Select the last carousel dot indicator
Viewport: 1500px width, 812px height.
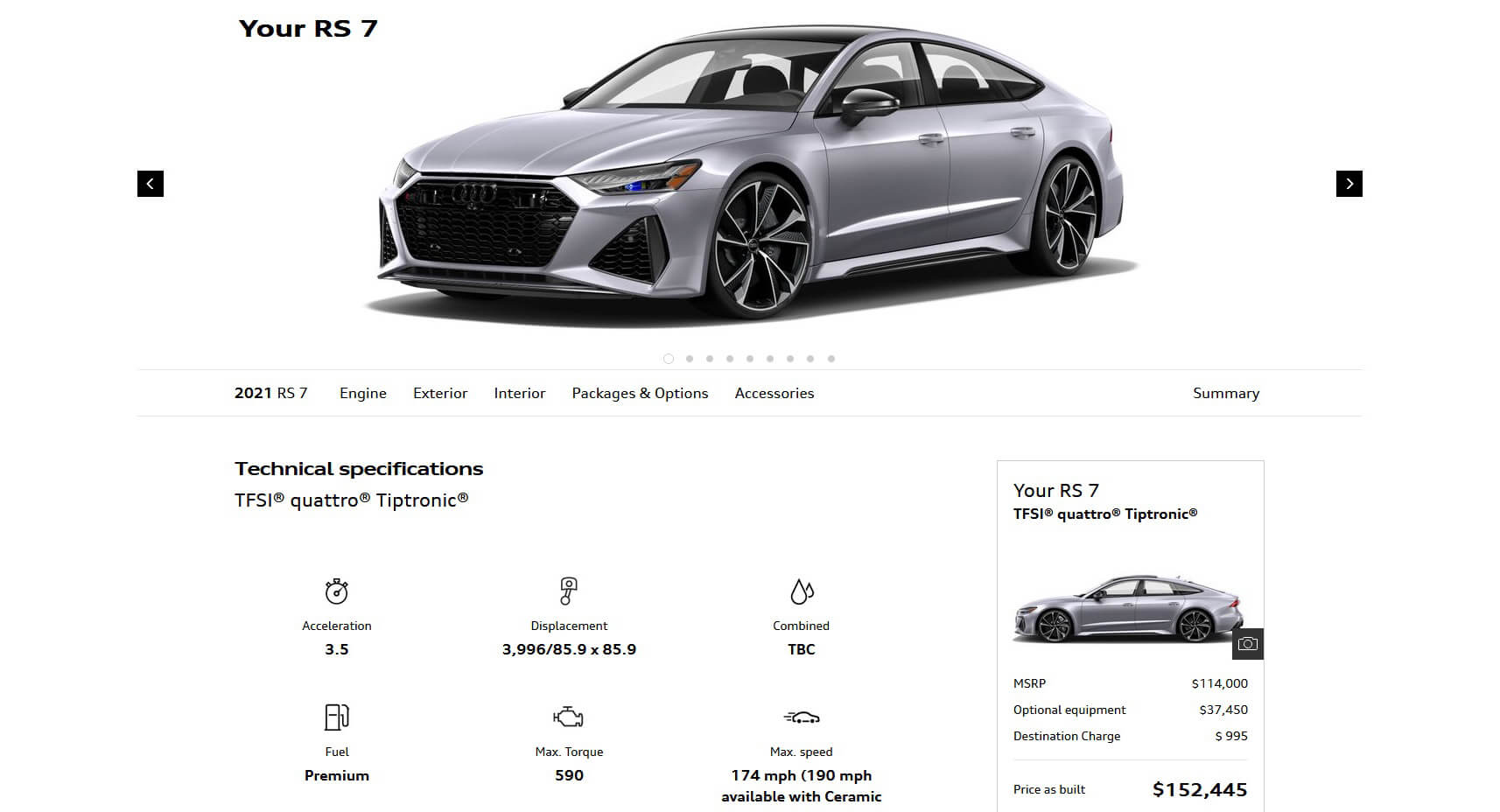coord(831,359)
